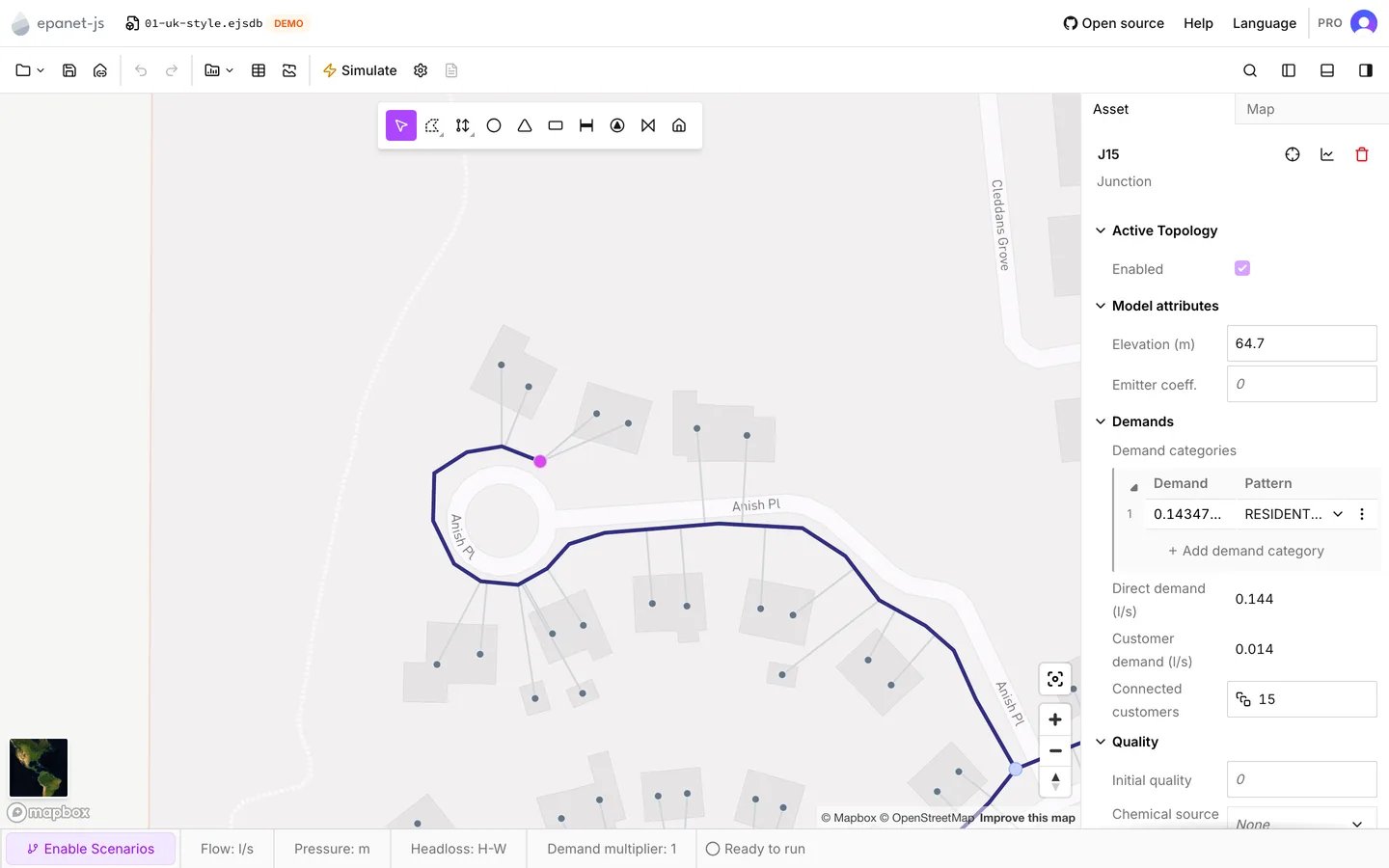Viewport: 1389px width, 868px height.
Task: Collapse the Model attributes section
Action: [x=1157, y=306]
